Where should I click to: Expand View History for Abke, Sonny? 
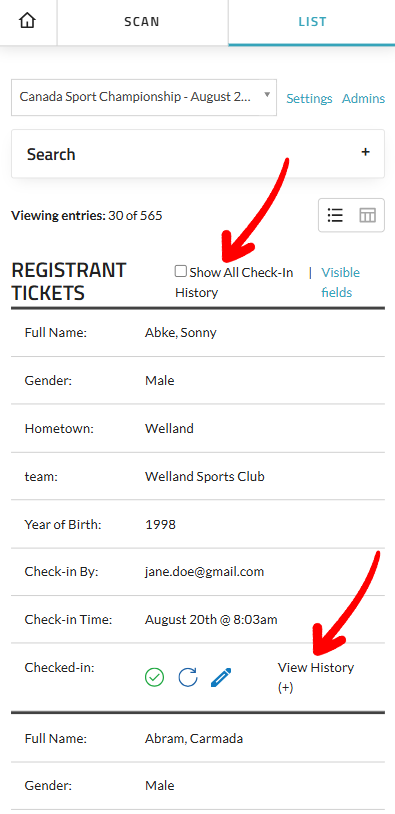(316, 677)
